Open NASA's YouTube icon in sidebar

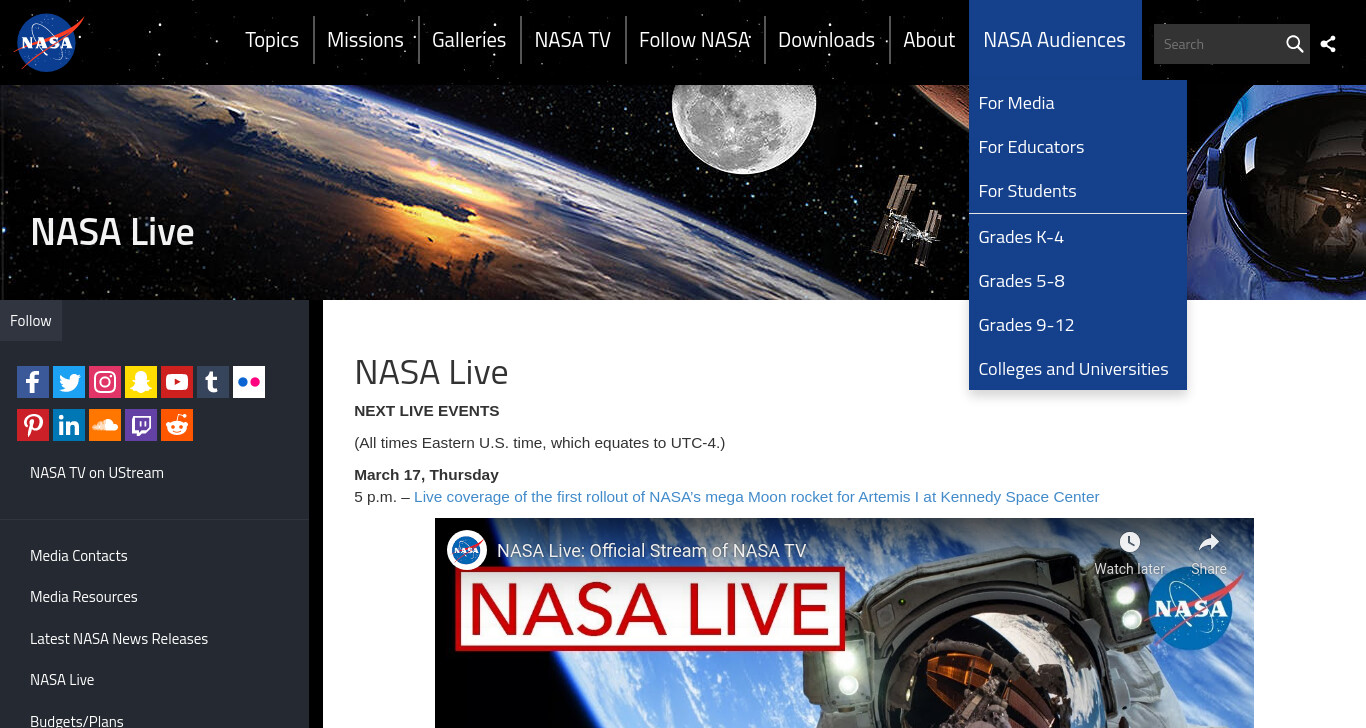pyautogui.click(x=177, y=382)
